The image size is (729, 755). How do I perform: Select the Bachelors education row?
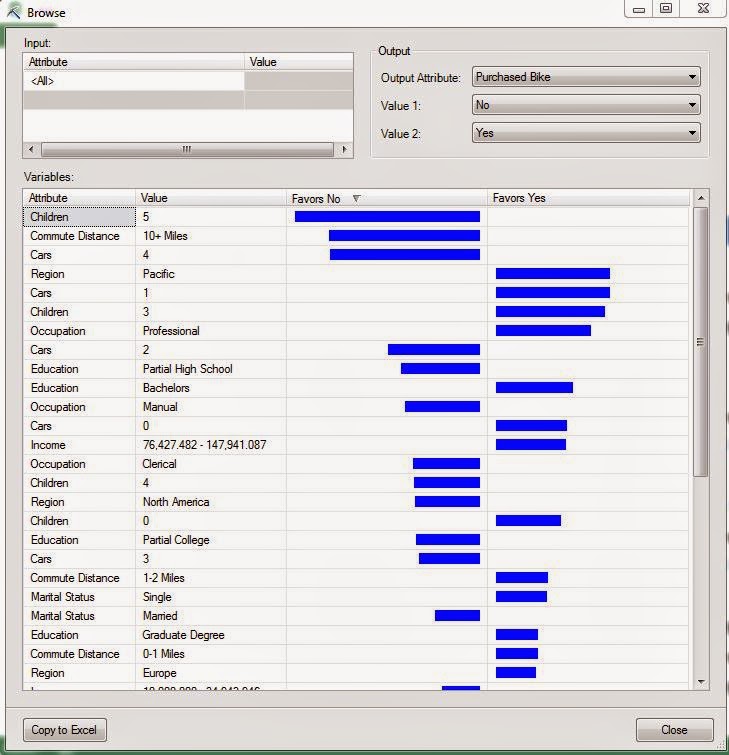click(356, 388)
